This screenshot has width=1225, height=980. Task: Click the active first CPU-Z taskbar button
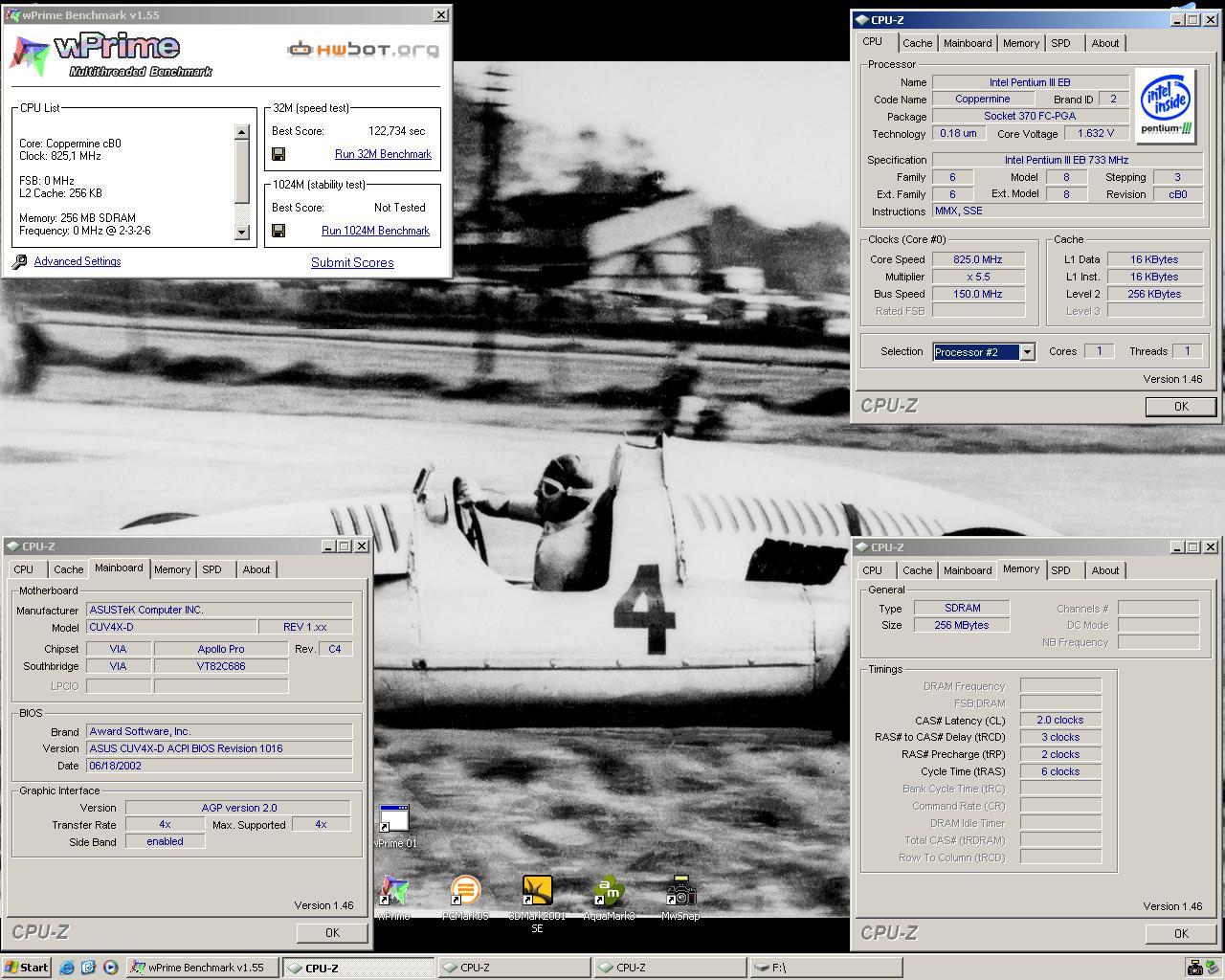(x=358, y=968)
